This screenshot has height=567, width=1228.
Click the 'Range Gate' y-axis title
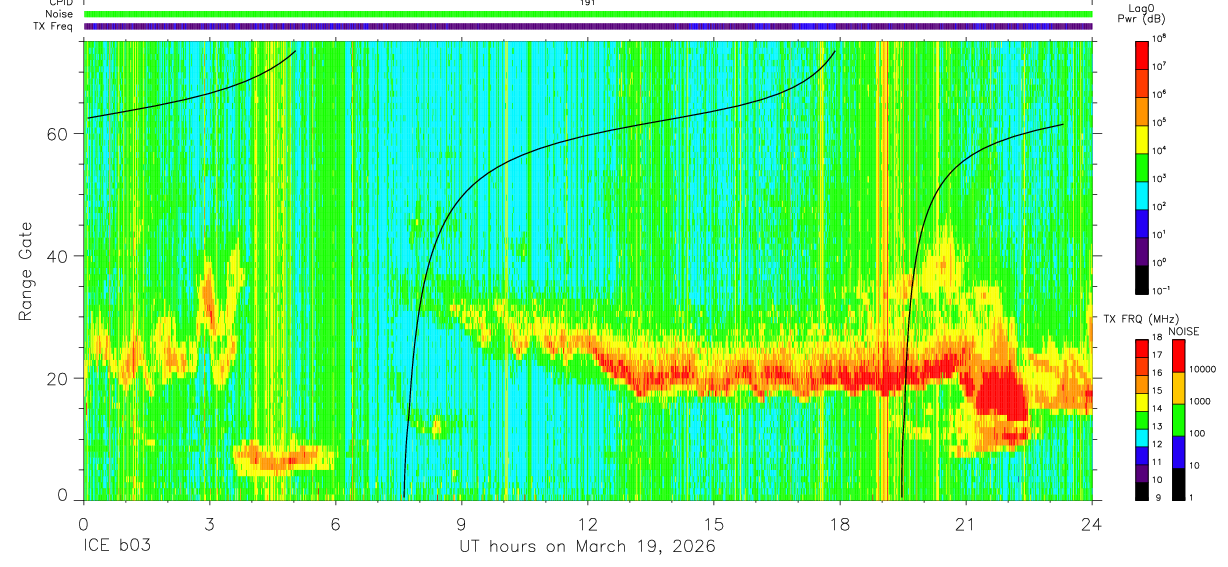[x=26, y=269]
